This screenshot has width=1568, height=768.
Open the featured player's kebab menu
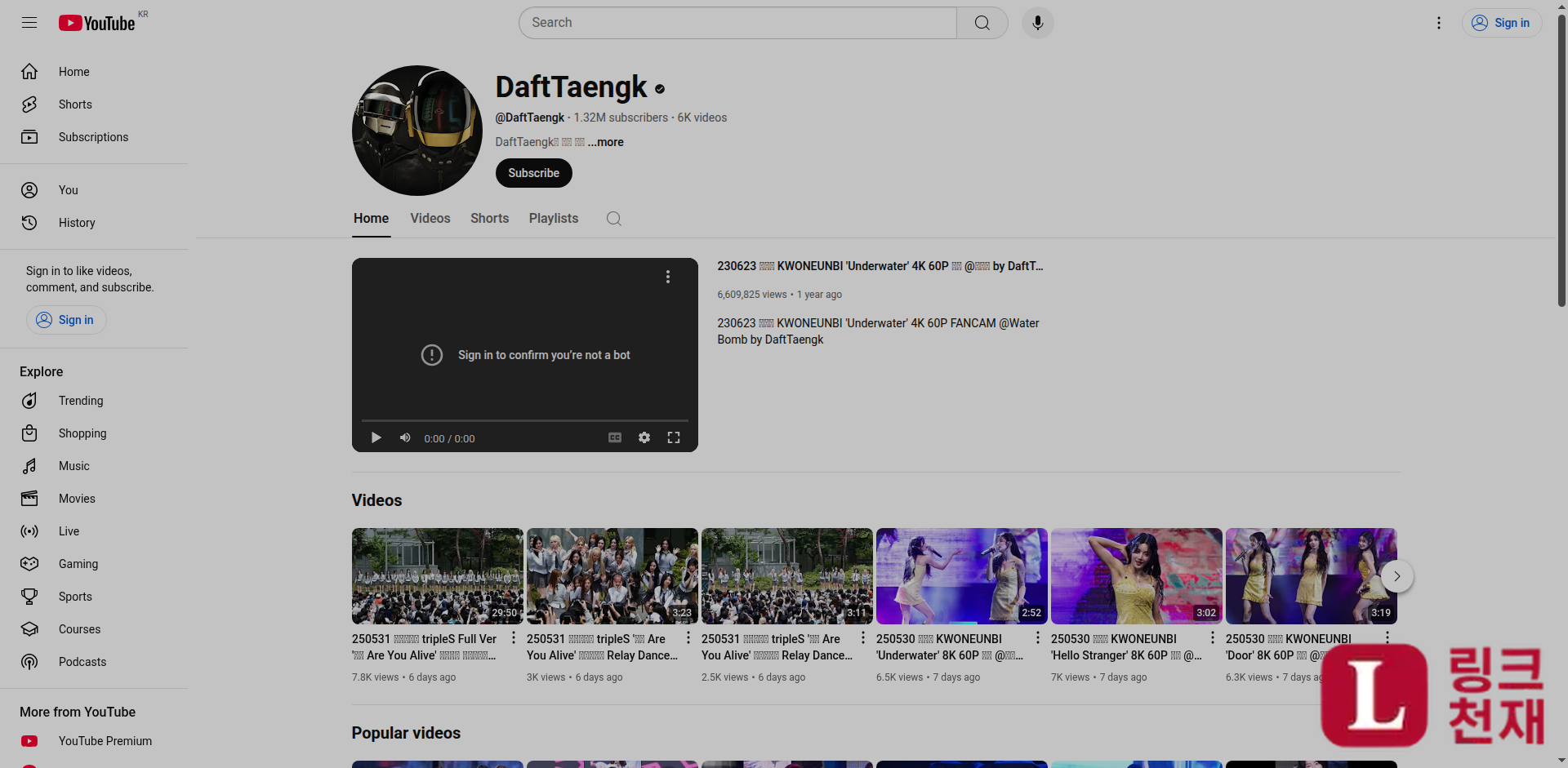668,277
